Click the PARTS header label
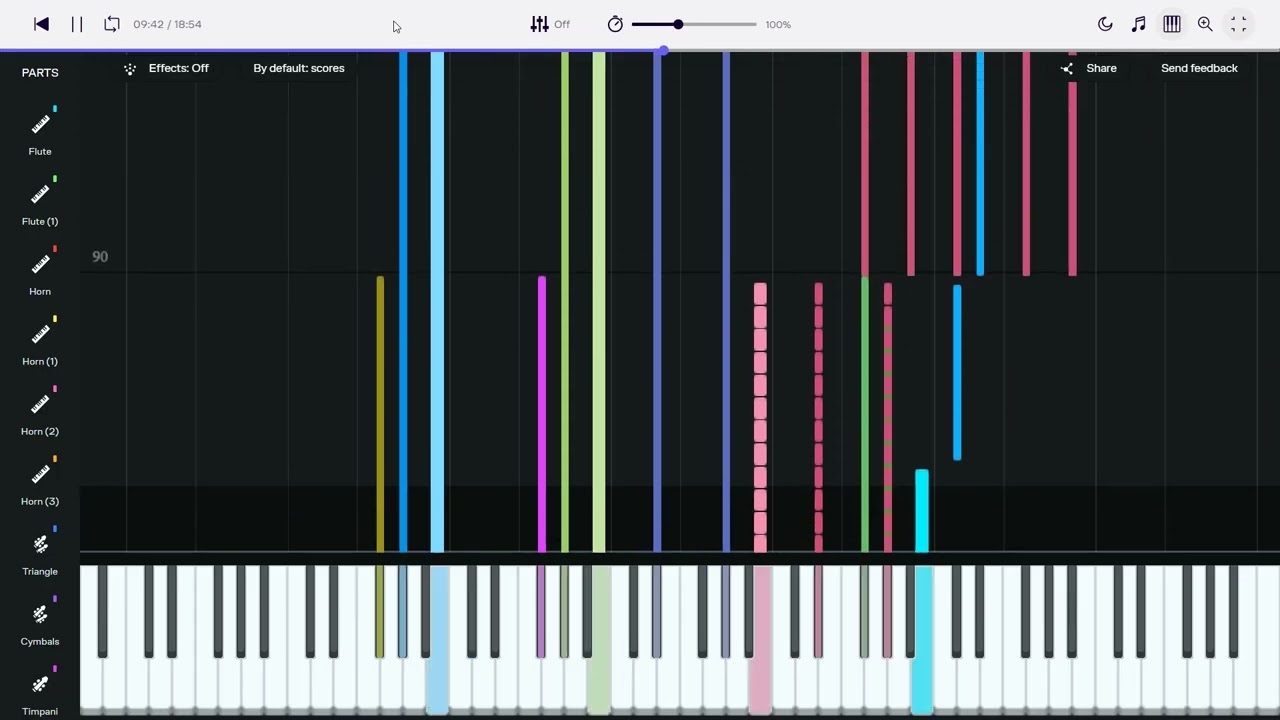1280x720 pixels. 40,73
